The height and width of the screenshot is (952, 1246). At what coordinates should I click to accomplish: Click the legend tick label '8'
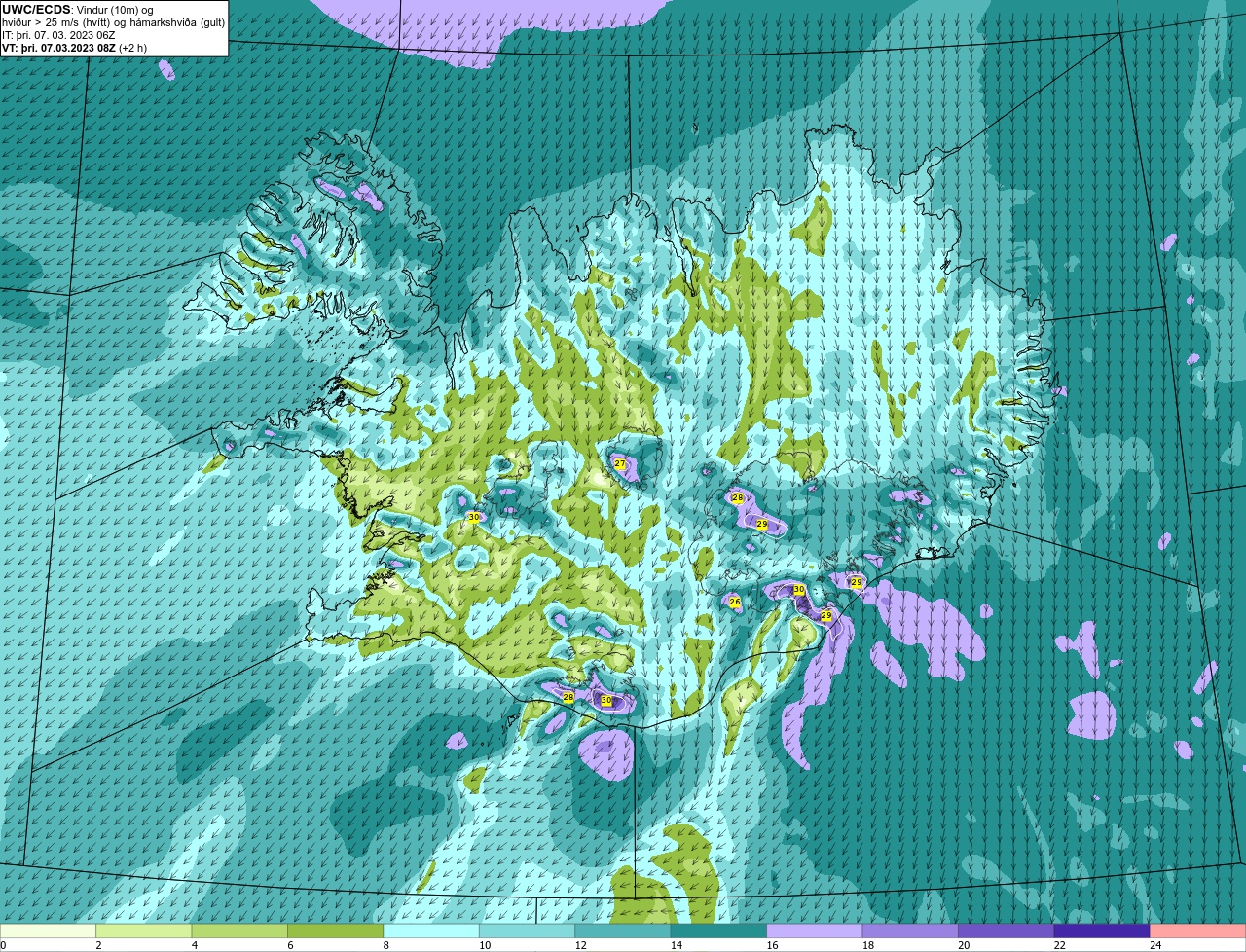tap(386, 945)
